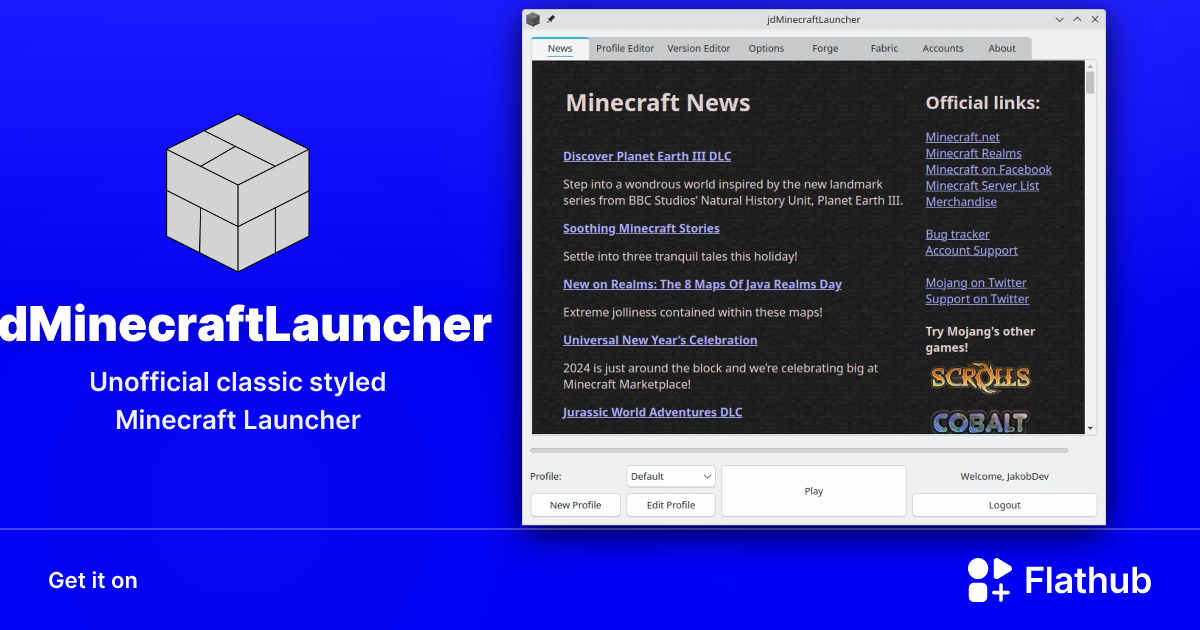Click the Bug tracker link
1200x630 pixels.
[x=957, y=234]
